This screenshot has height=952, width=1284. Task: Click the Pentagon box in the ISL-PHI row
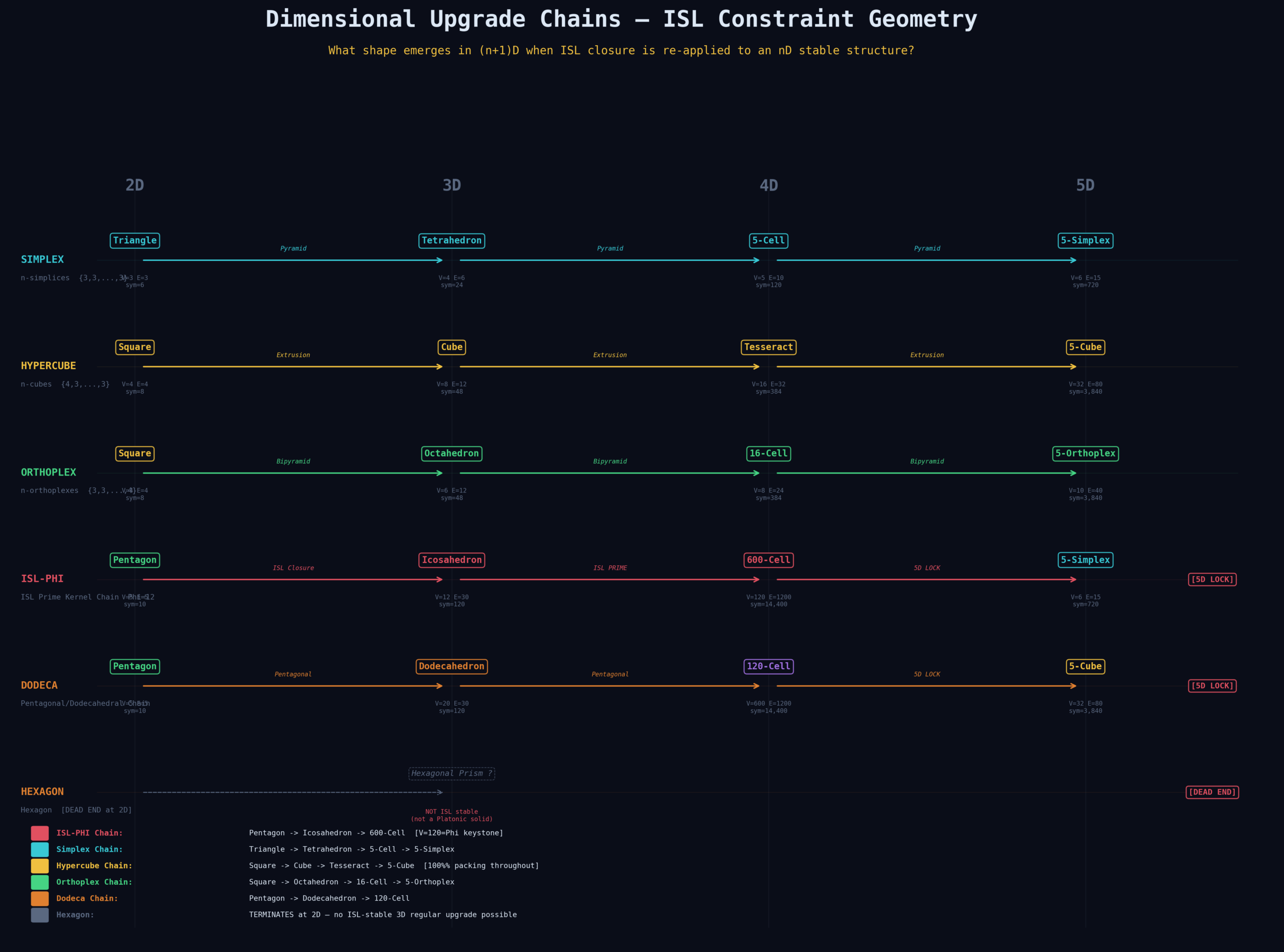tap(135, 560)
